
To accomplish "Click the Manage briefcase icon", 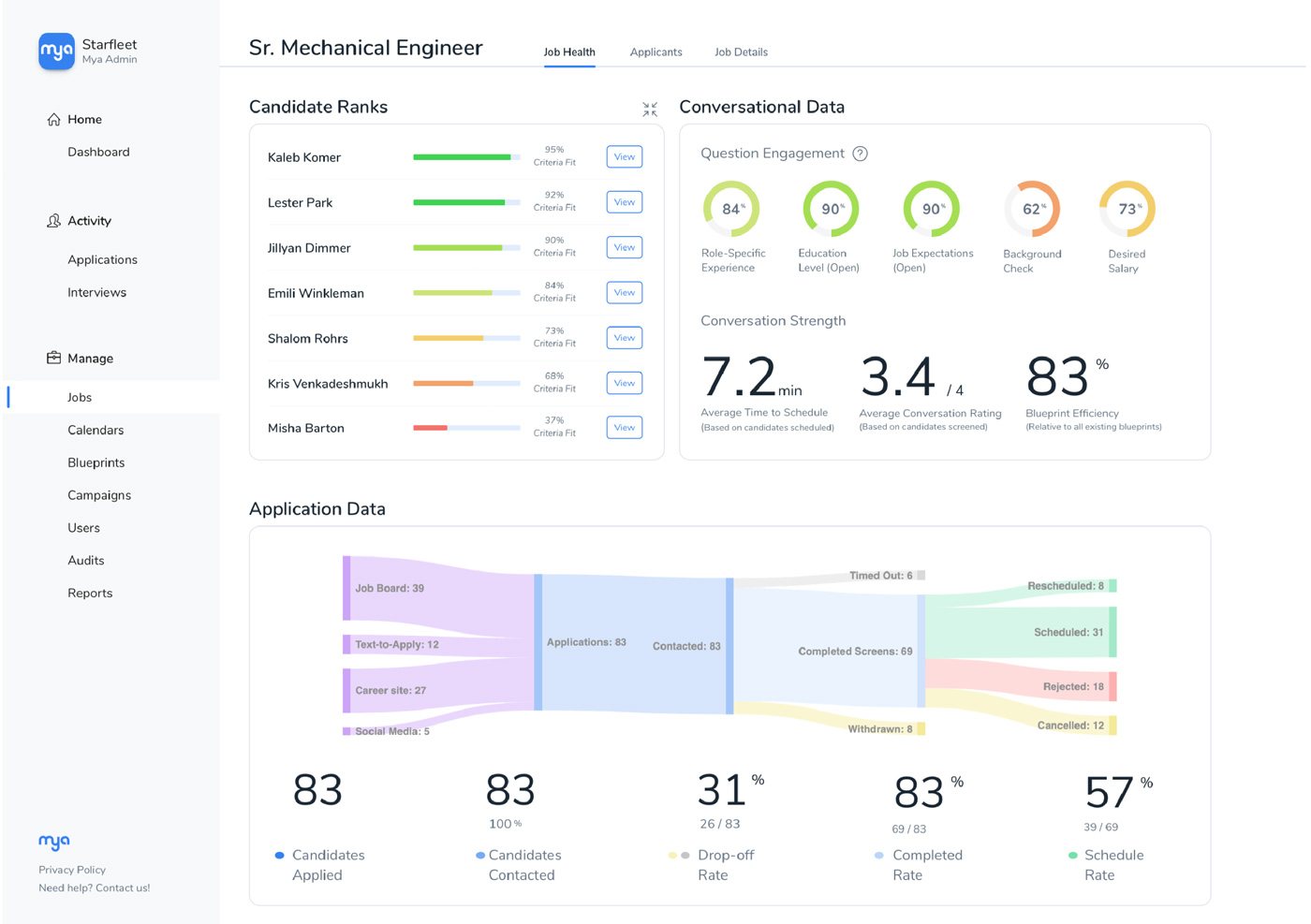I will (x=53, y=358).
